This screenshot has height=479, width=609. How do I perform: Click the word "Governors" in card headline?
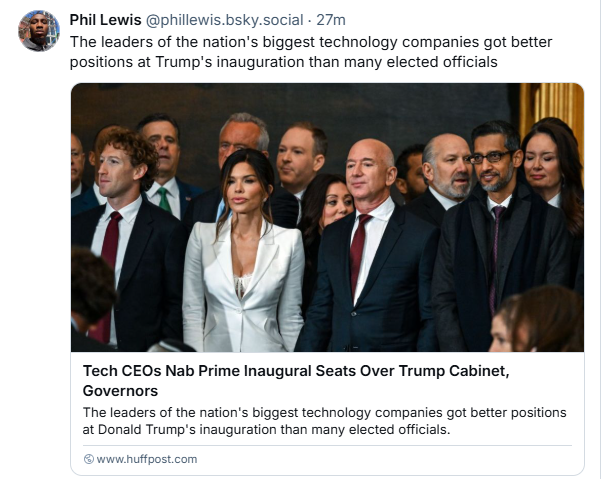coord(120,391)
